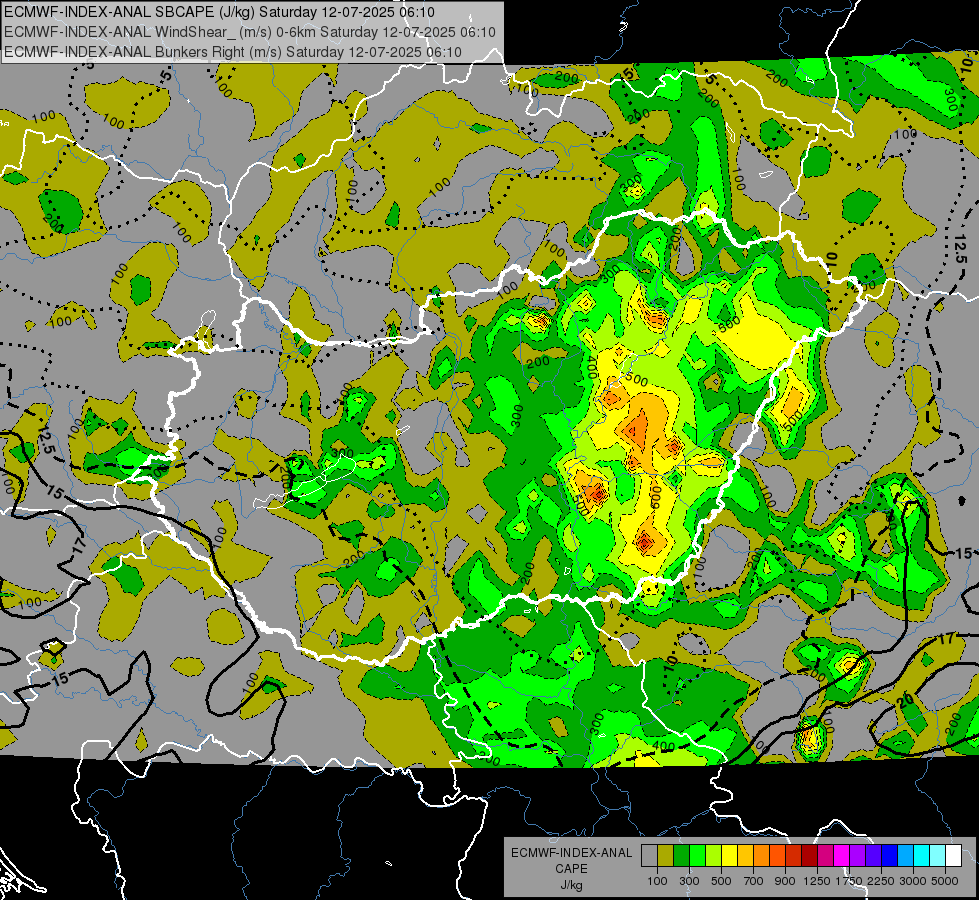Click the legend value 300

(689, 881)
